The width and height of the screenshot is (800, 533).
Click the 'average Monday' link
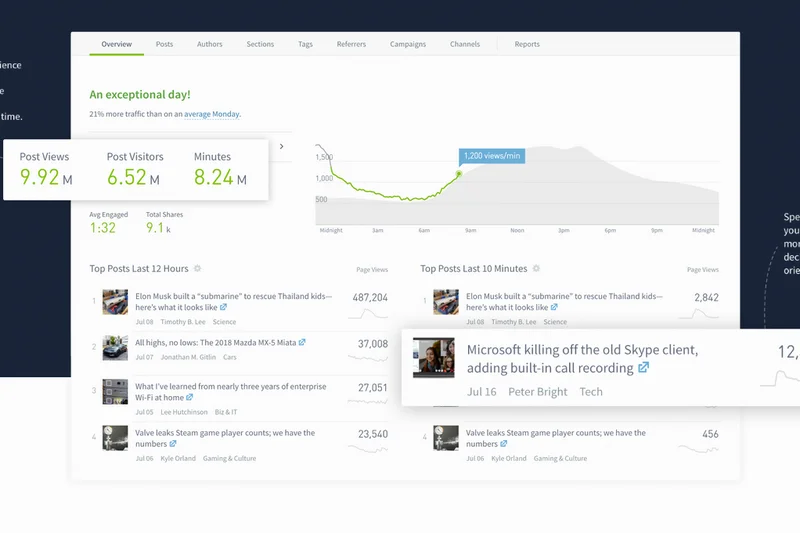(211, 115)
